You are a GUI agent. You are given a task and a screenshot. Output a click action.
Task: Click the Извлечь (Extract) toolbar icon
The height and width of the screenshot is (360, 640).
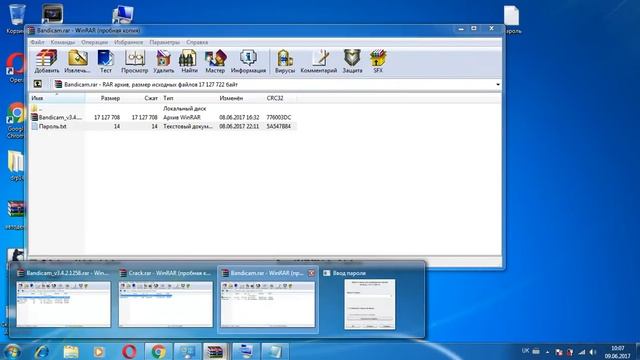[x=77, y=62]
